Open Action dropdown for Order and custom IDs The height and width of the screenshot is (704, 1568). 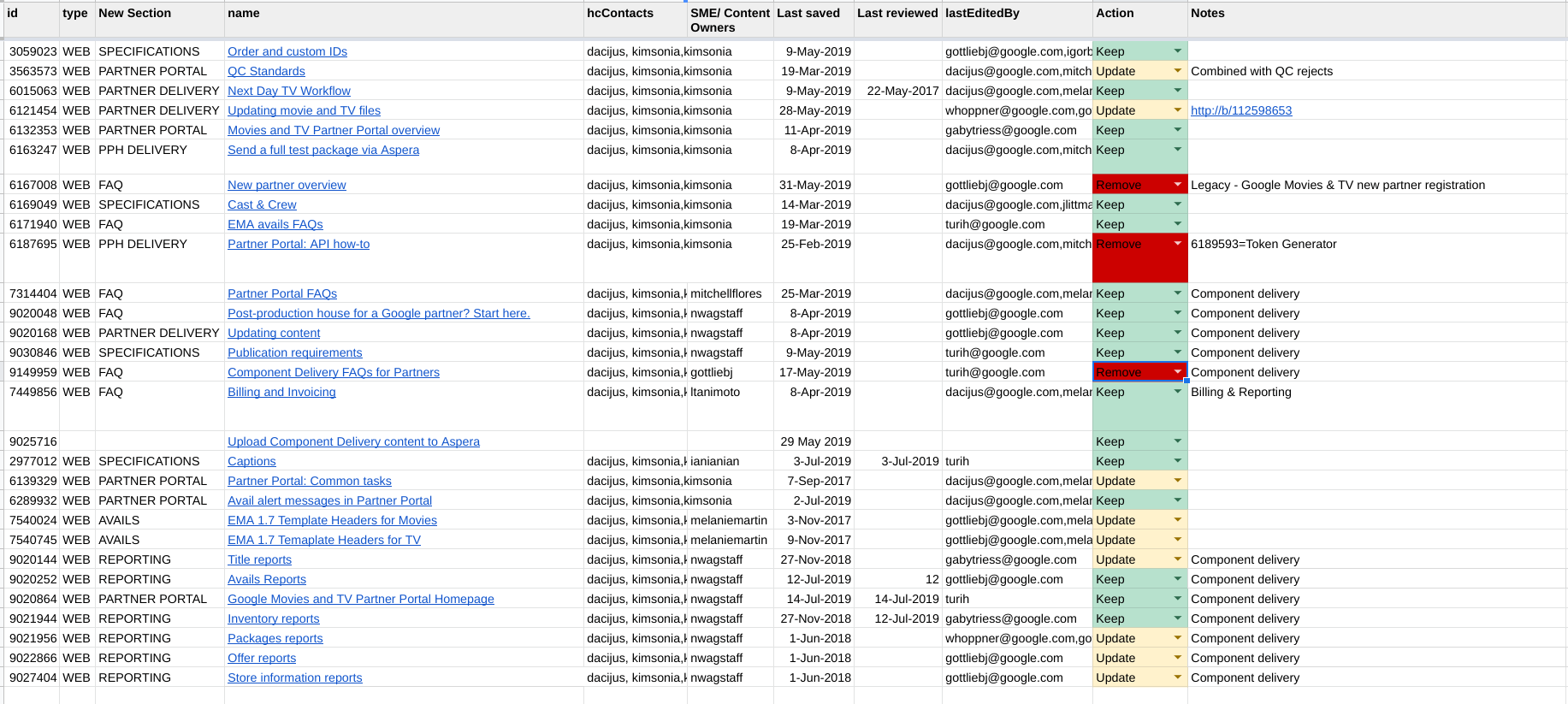tap(1177, 51)
